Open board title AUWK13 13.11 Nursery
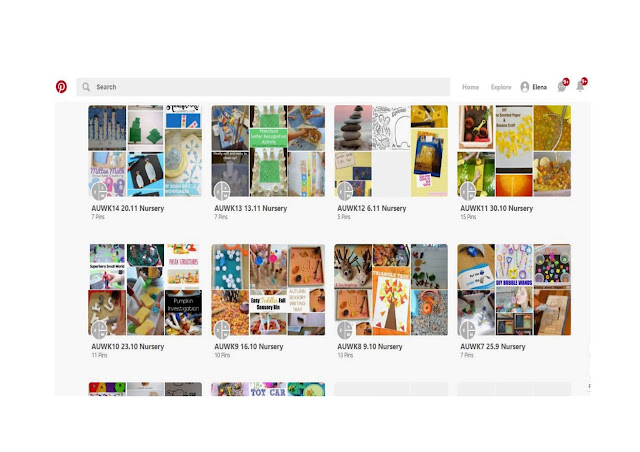640x452 pixels. click(x=251, y=208)
